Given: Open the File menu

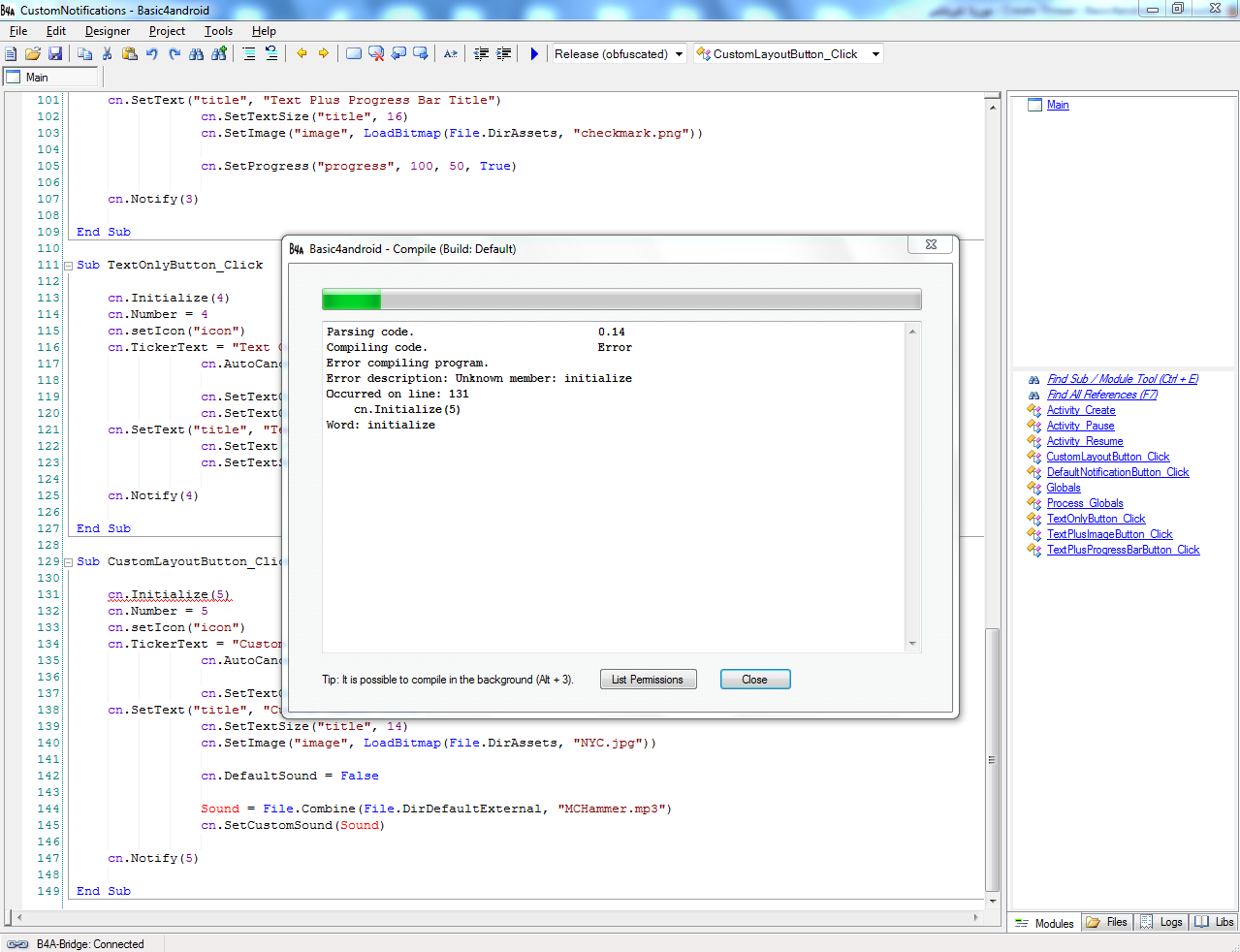Looking at the screenshot, I should click(18, 31).
